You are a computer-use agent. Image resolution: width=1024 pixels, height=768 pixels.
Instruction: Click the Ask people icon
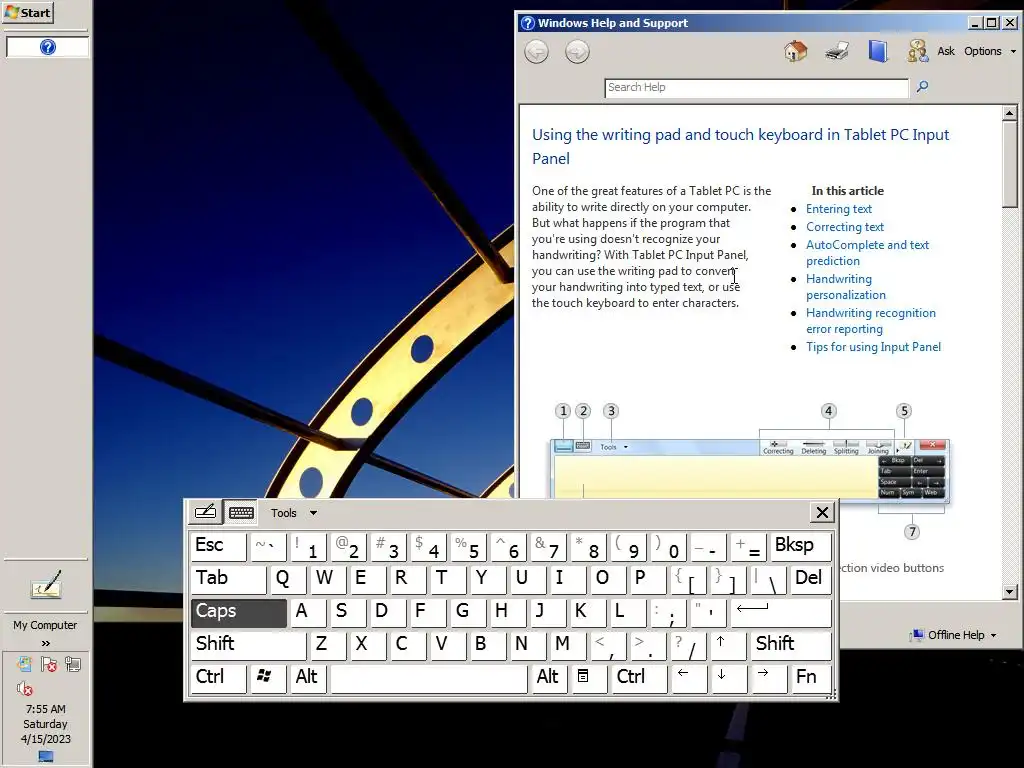click(918, 51)
